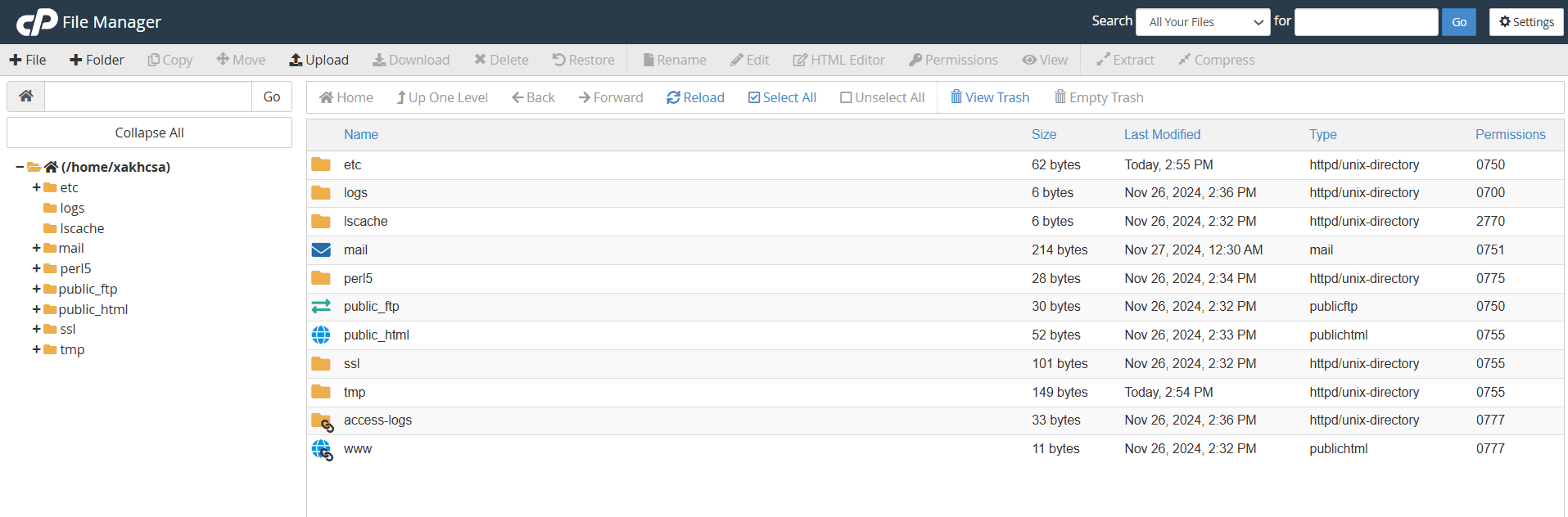Click the lscache folder icon in list
This screenshot has height=517, width=1568.
321,221
